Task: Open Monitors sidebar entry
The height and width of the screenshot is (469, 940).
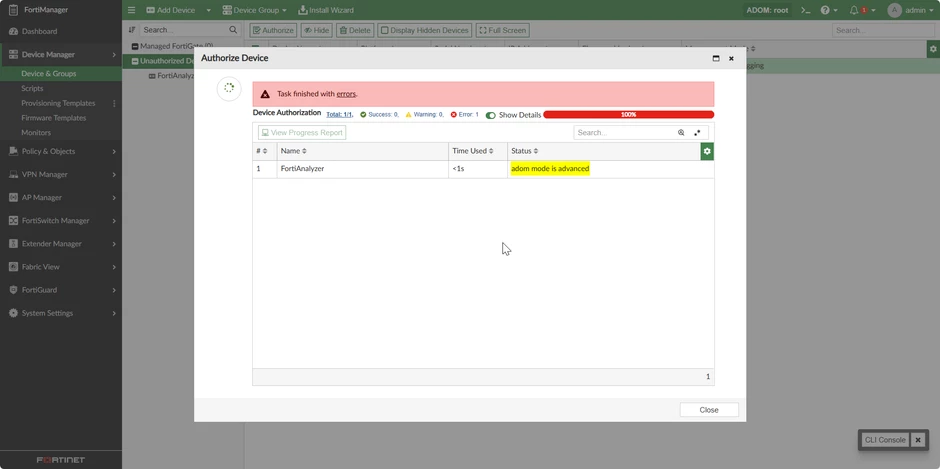Action: pos(36,133)
